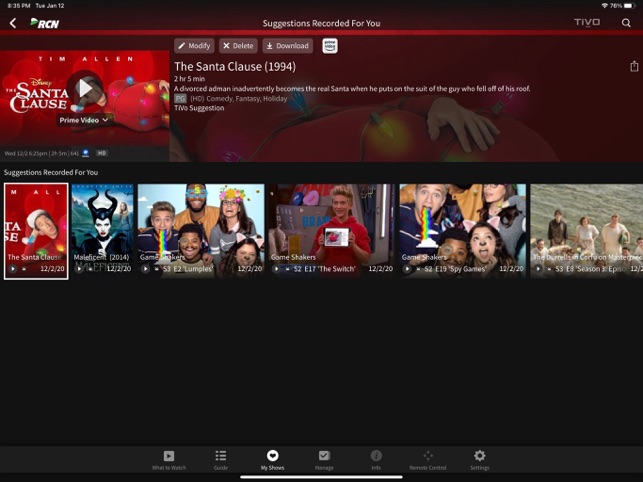Play Game Shakers 'Spy Games' from tile
This screenshot has width=643, height=482.
tap(407, 269)
